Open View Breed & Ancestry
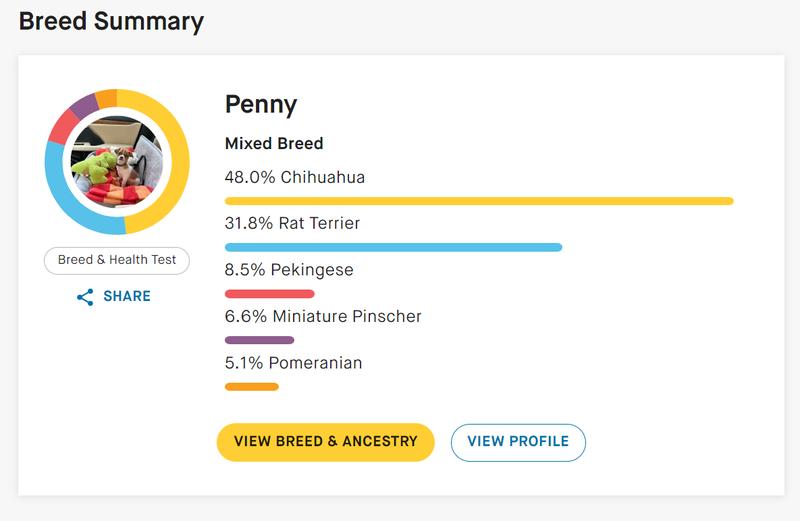 click(x=326, y=442)
